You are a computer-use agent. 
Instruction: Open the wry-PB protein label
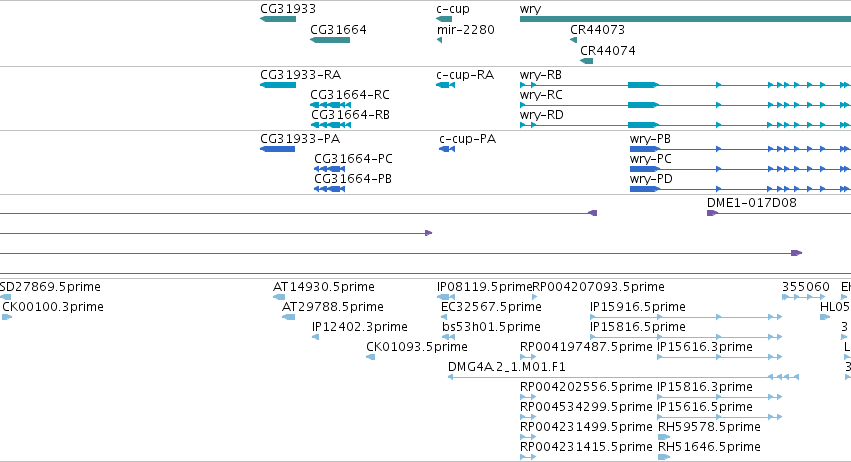click(650, 139)
